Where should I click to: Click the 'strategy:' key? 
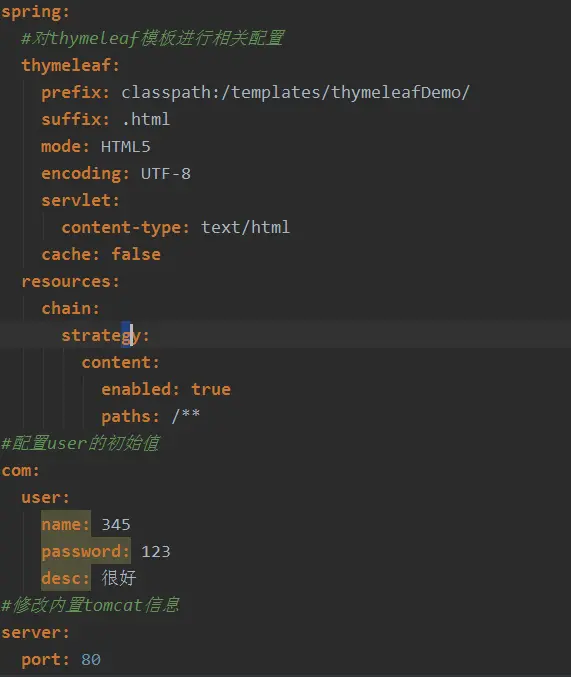[x=105, y=336]
